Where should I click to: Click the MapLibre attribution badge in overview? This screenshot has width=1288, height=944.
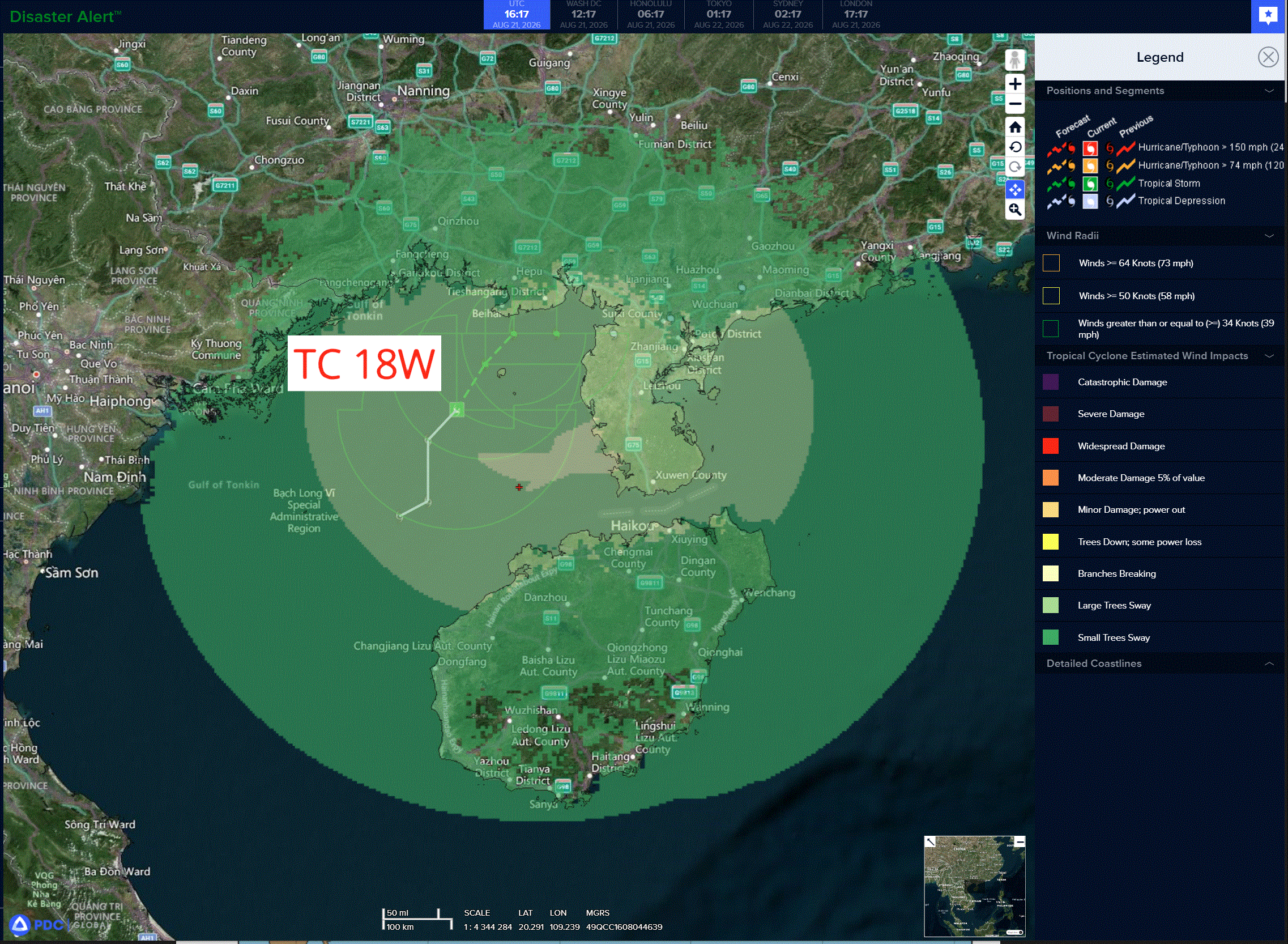1014,932
